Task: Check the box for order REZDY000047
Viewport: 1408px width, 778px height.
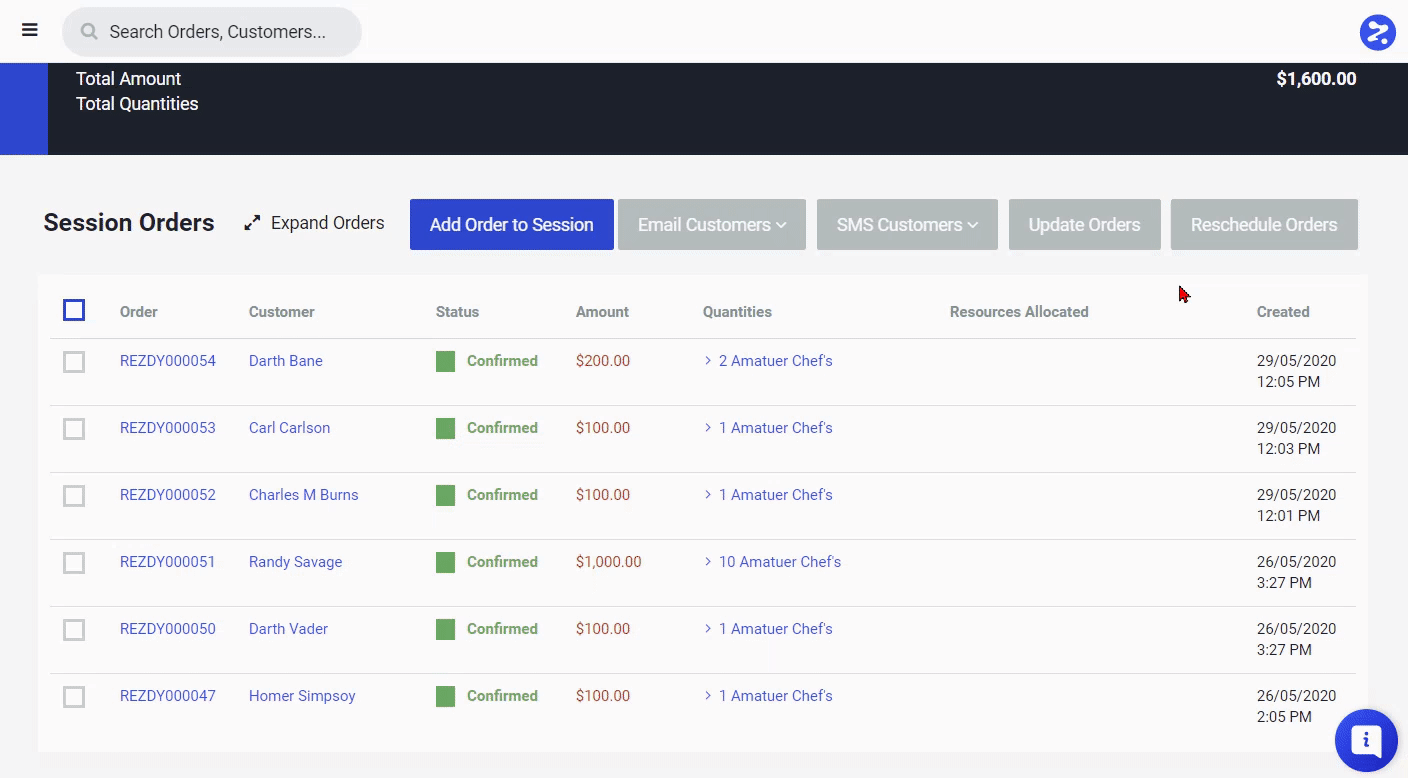Action: point(74,697)
